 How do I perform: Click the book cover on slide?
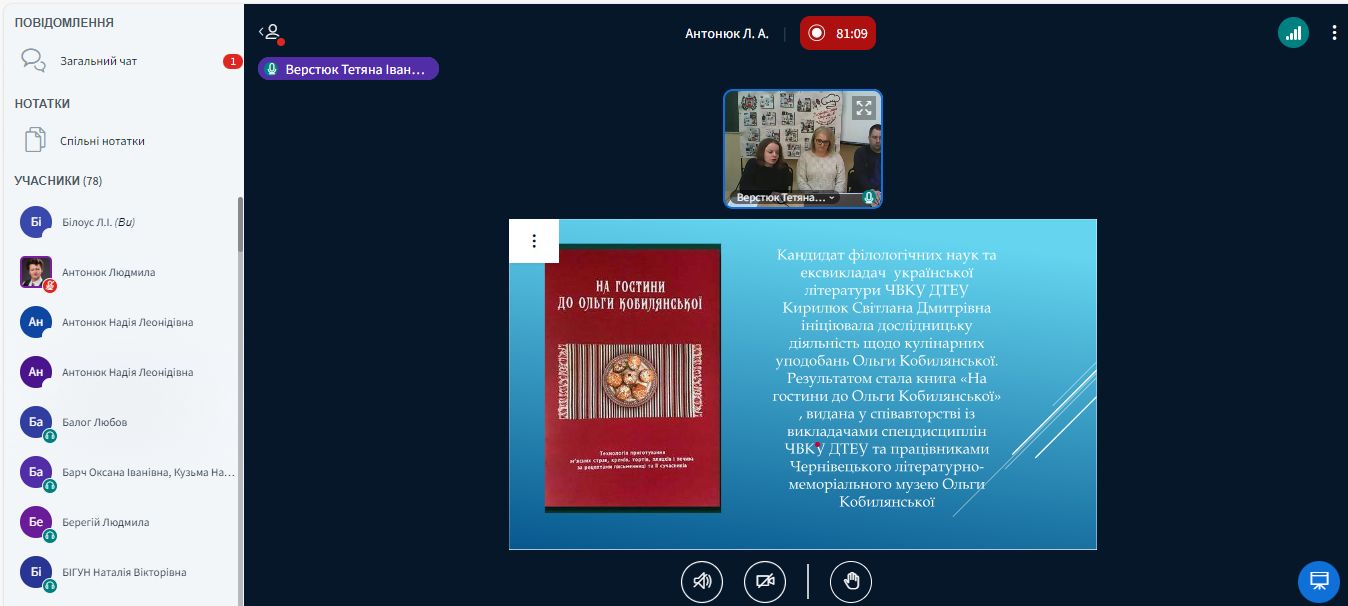(632, 378)
